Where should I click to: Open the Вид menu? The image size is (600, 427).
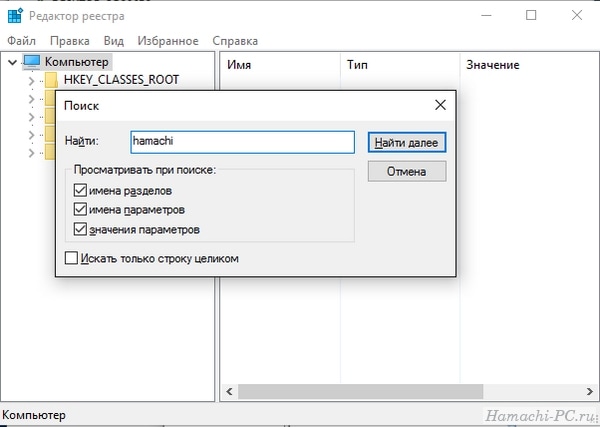(114, 41)
